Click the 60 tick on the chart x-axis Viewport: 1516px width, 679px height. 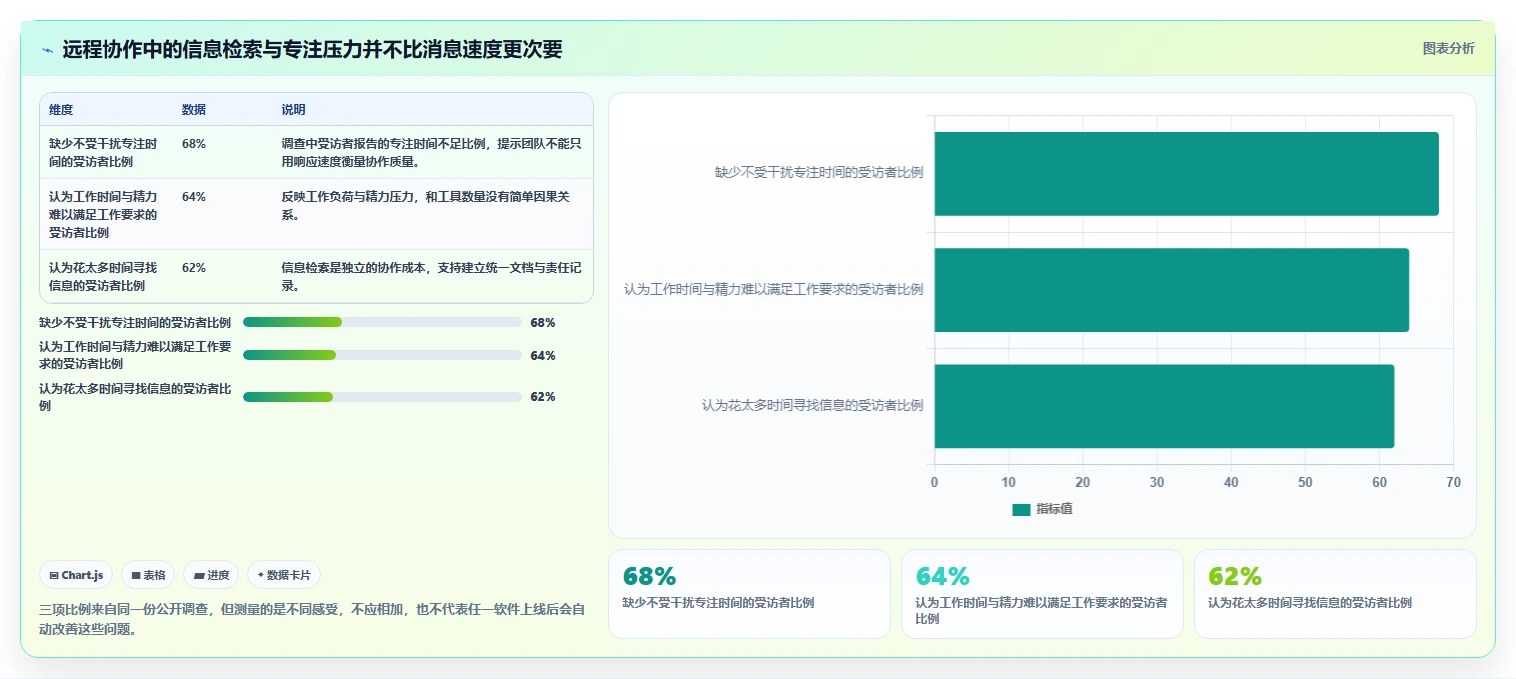(x=1379, y=483)
